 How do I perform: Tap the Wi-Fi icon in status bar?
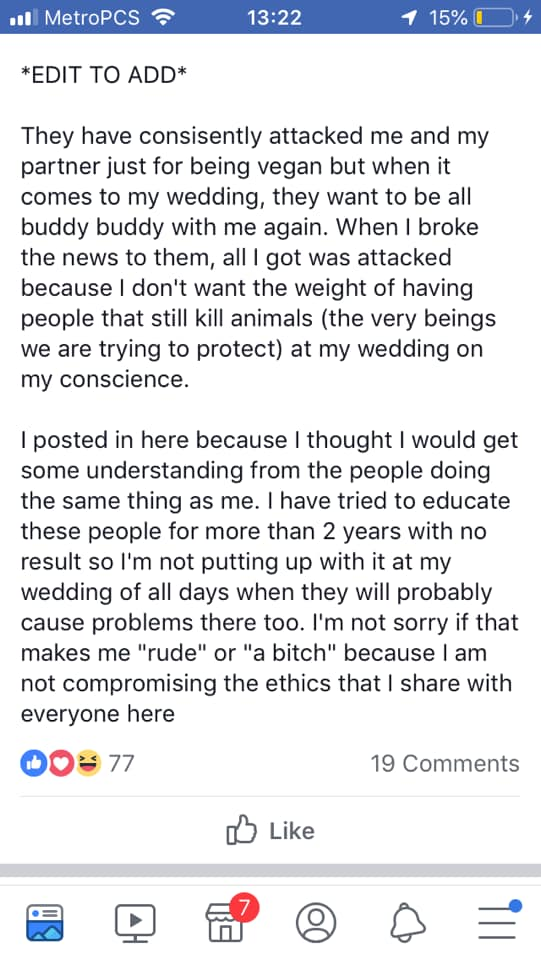(x=162, y=18)
